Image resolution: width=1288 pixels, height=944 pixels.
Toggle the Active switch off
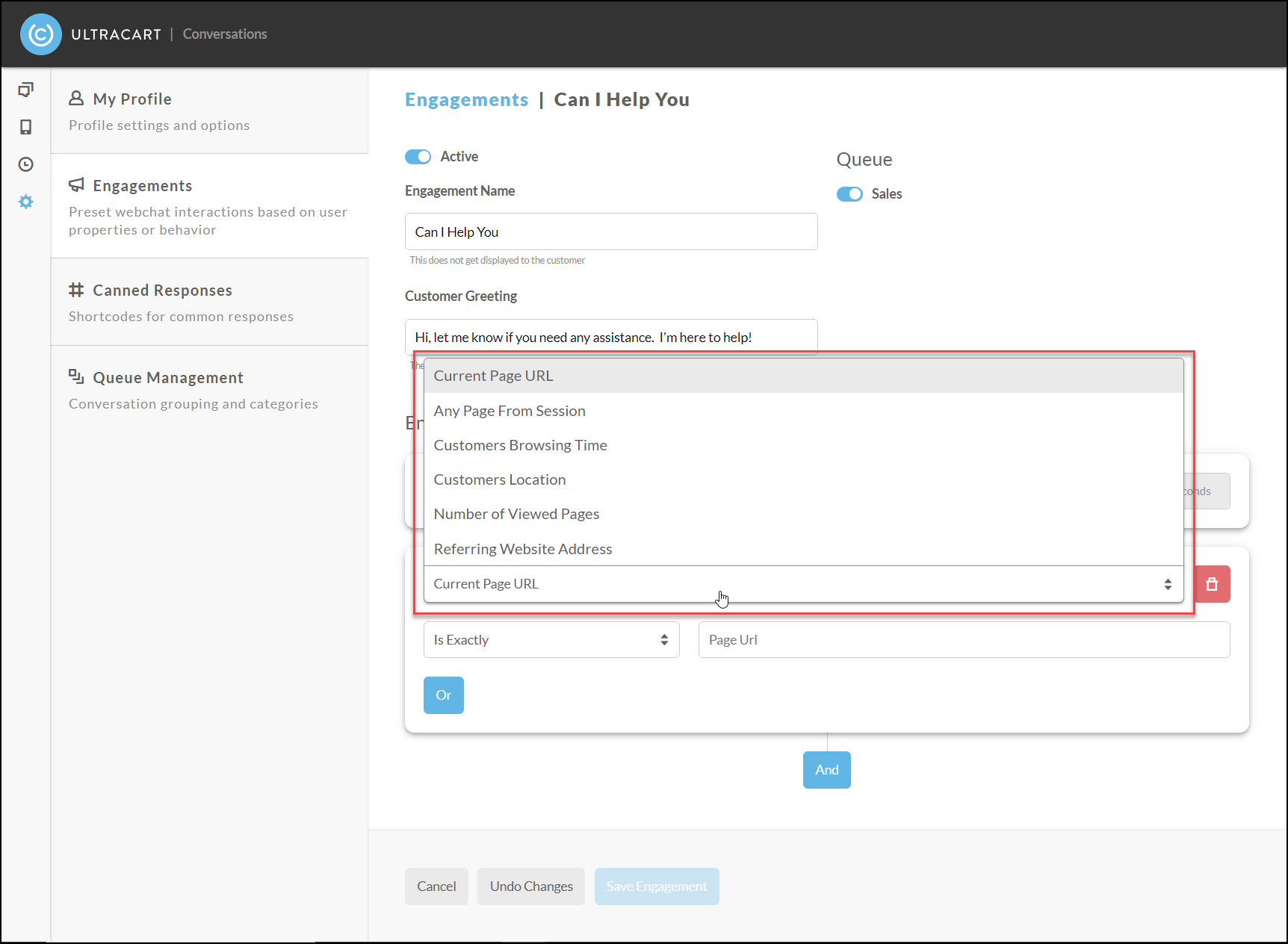click(418, 157)
